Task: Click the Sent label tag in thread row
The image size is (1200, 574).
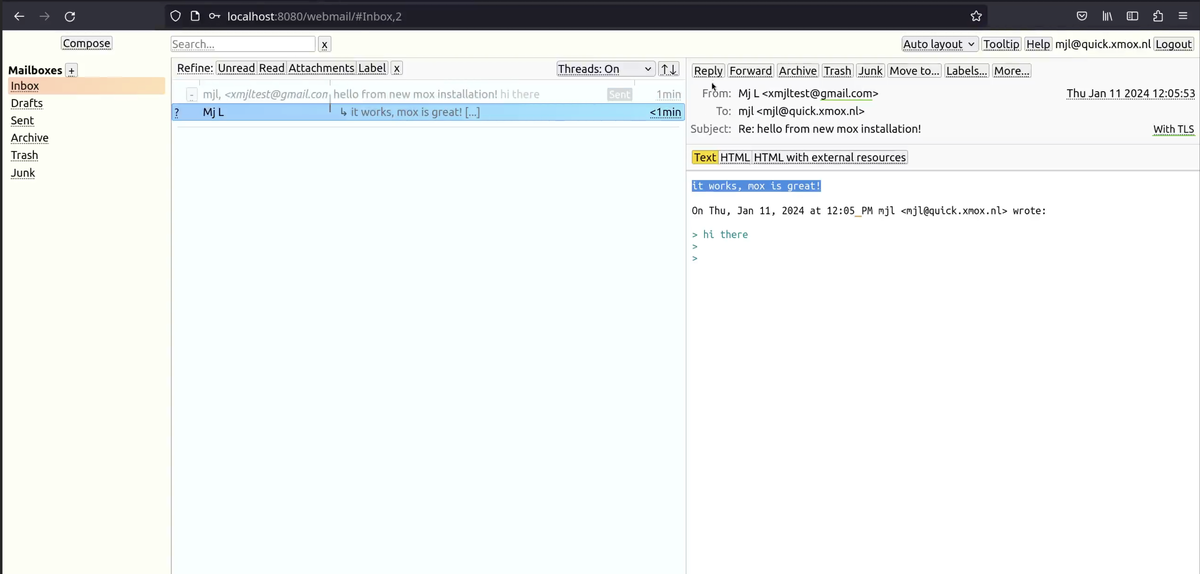Action: tap(619, 94)
